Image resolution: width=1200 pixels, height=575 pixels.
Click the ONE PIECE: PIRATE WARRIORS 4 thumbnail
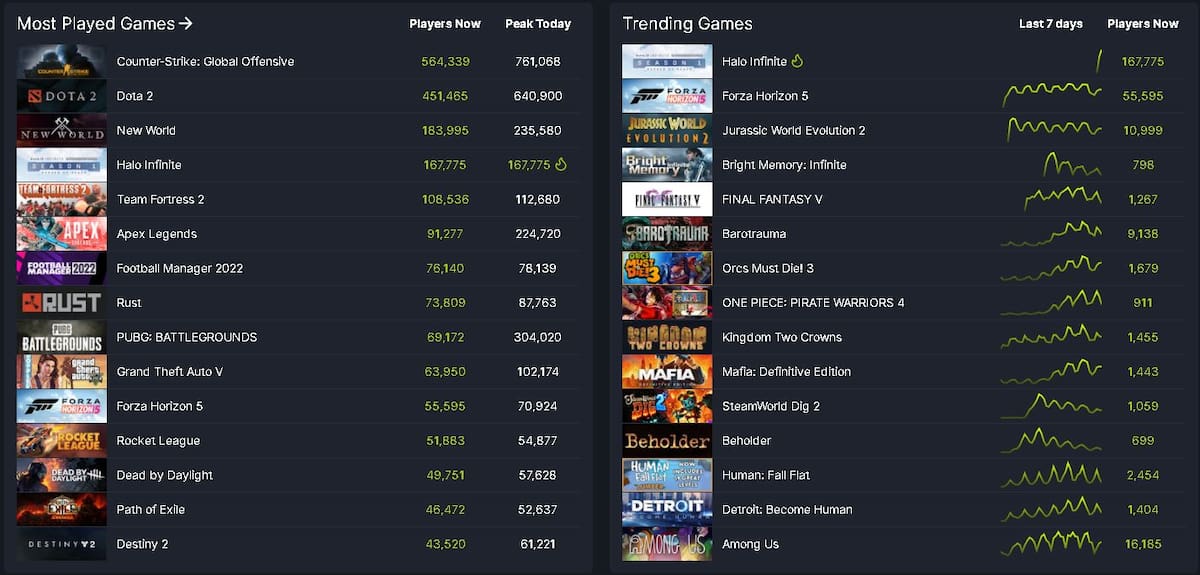667,303
